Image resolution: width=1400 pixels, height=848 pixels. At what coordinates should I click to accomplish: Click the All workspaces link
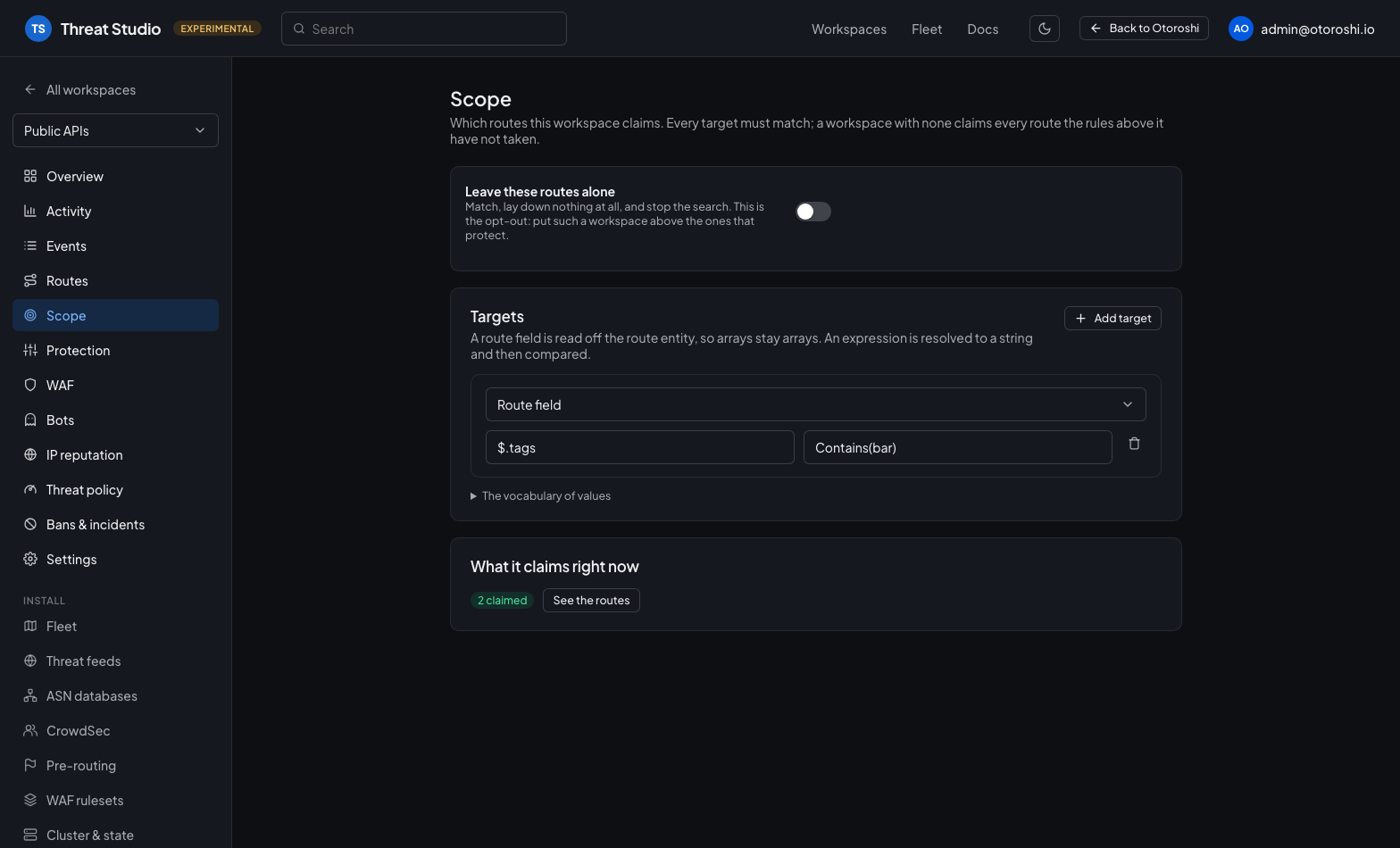(91, 89)
